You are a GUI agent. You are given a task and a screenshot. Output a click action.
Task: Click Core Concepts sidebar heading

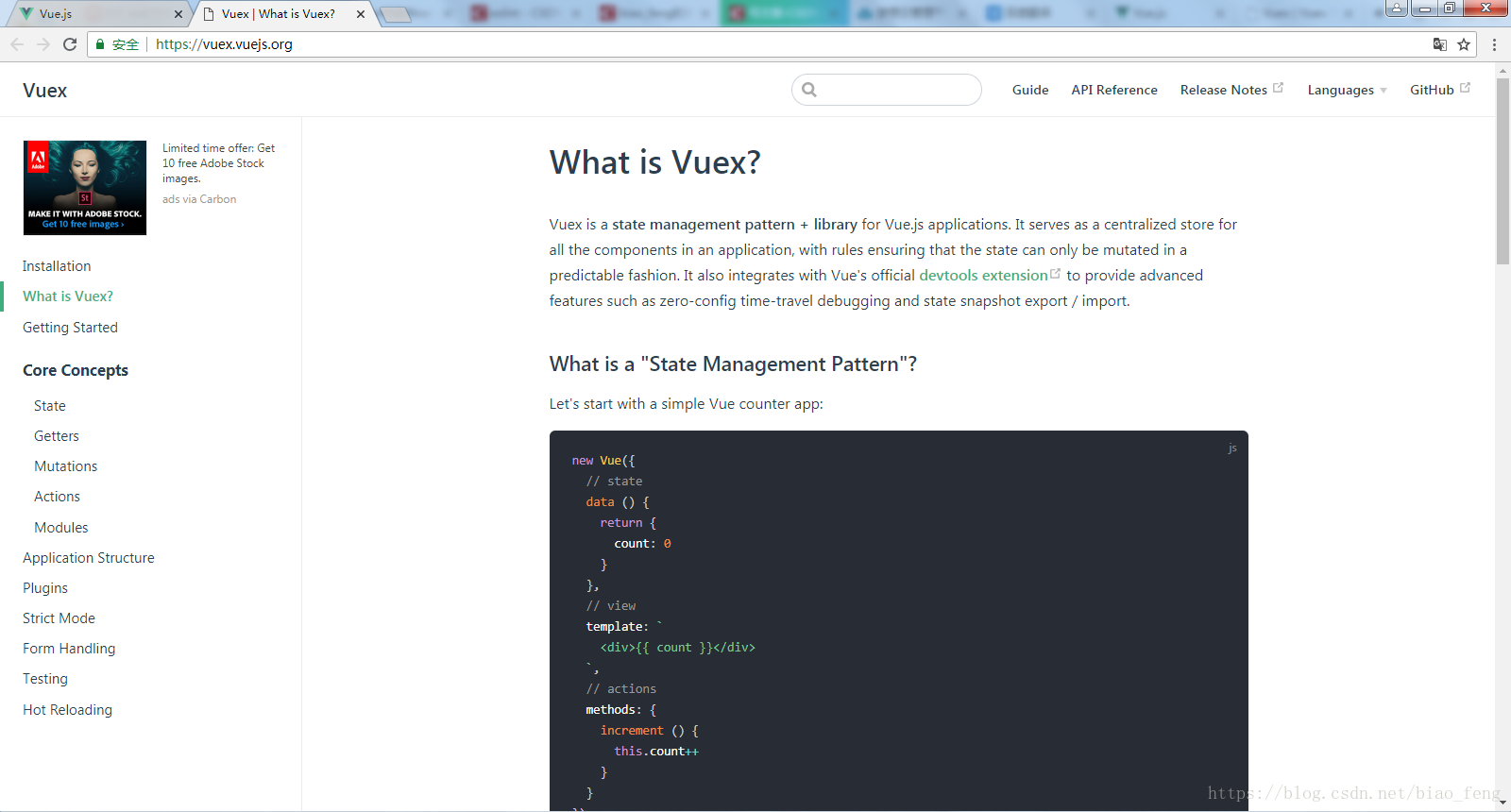coord(76,370)
